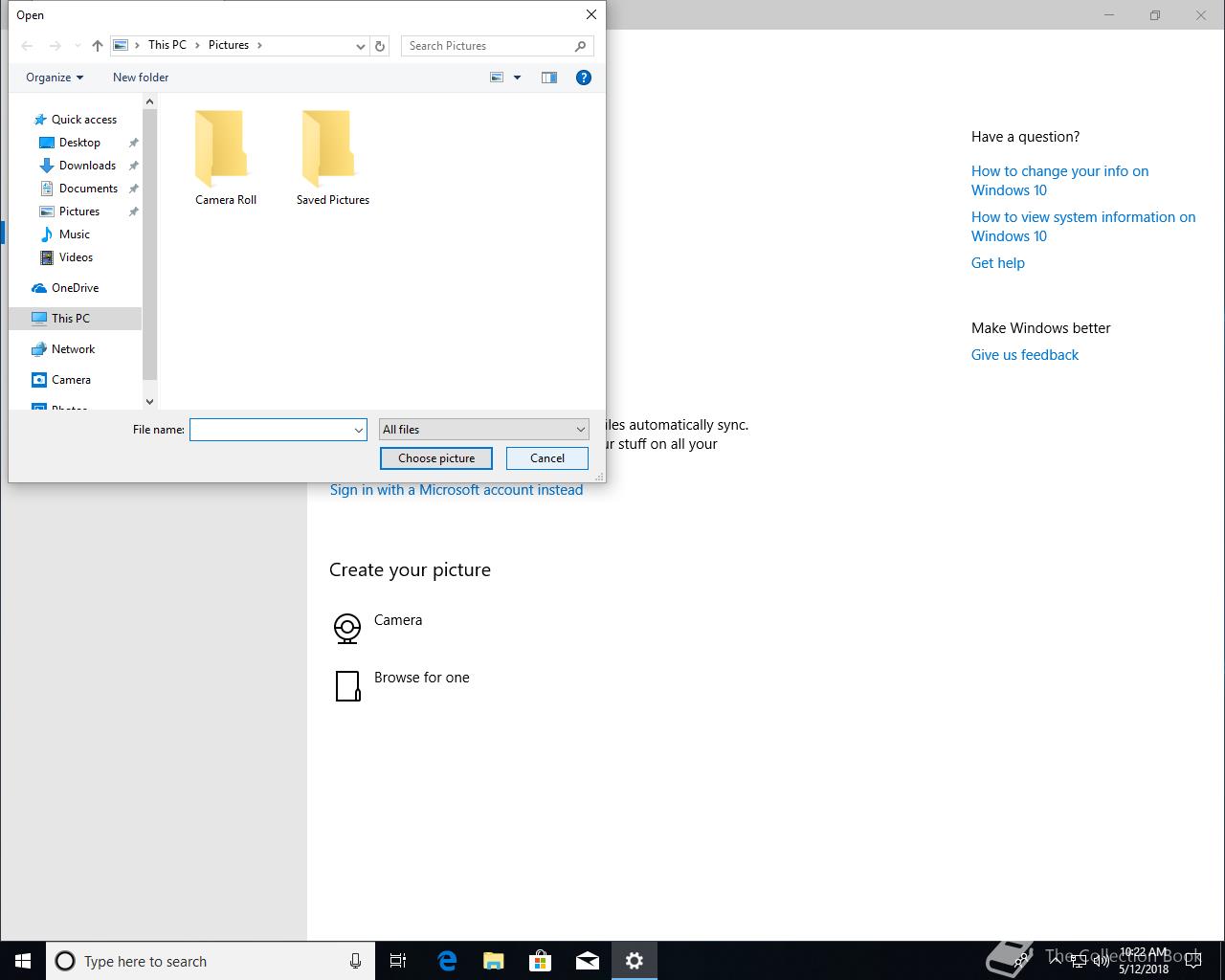
Task: Cancel the Open dialog
Action: [x=547, y=458]
